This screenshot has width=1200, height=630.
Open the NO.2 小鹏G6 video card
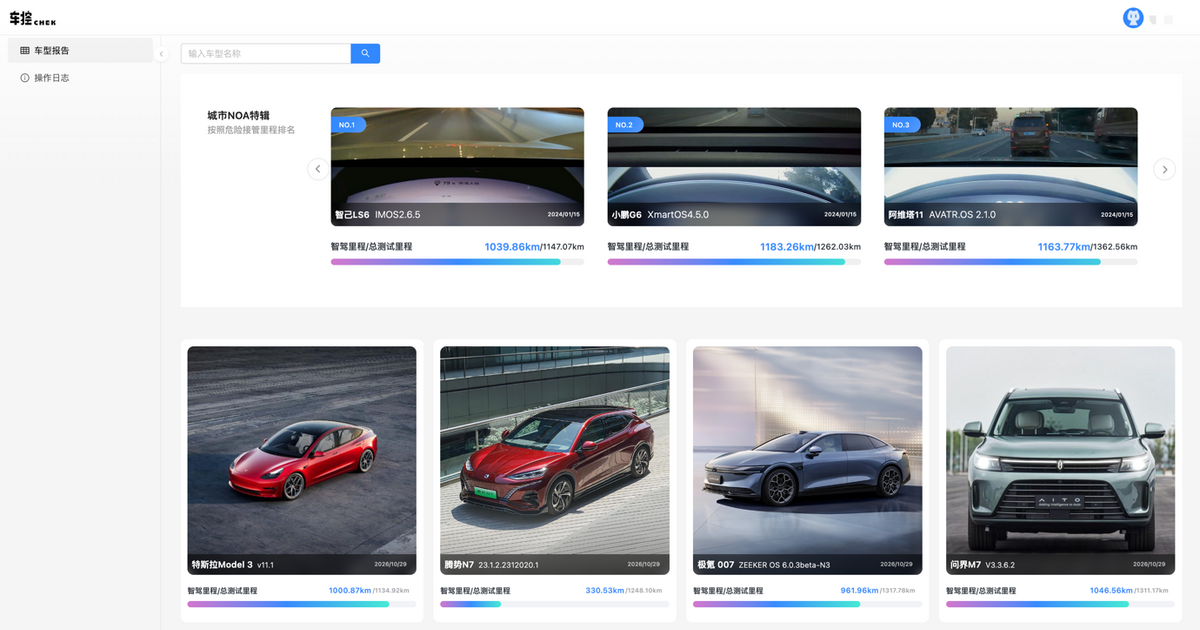(734, 166)
